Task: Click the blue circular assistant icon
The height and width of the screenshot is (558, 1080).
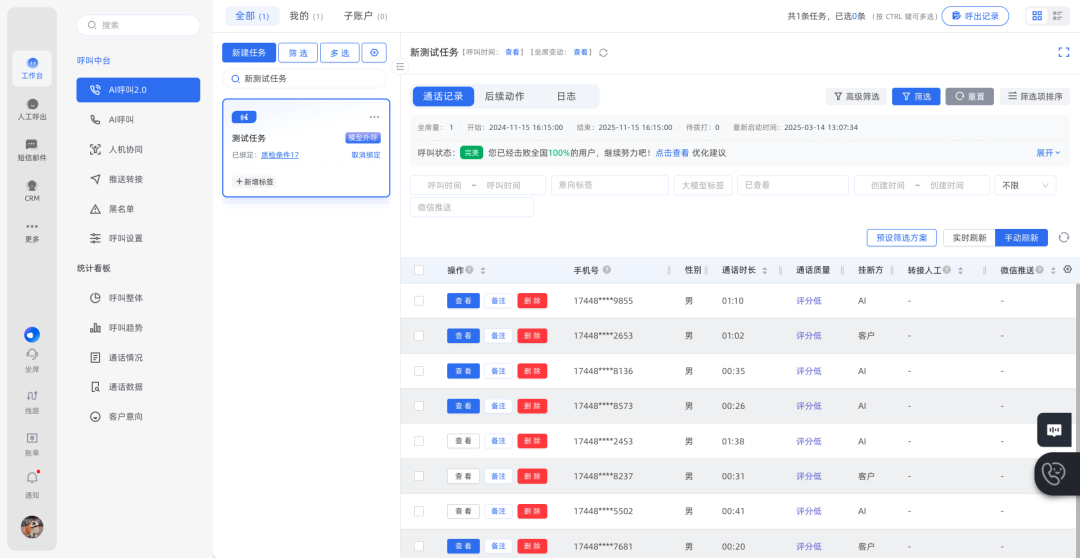Action: pos(32,335)
